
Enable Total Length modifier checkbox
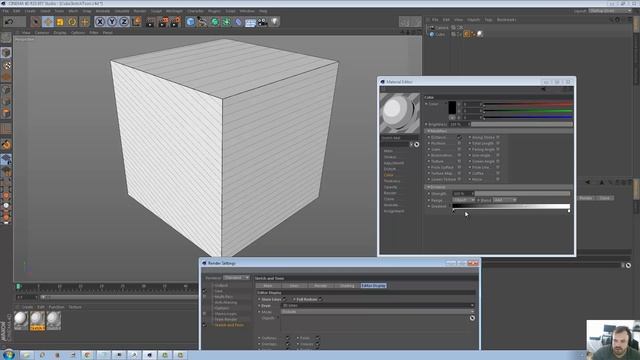pos(498,143)
